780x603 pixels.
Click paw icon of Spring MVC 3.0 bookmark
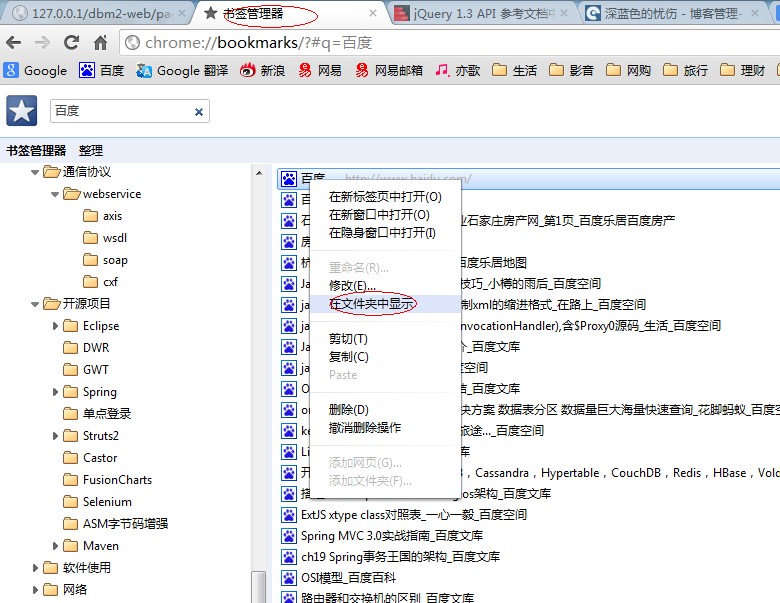click(289, 535)
